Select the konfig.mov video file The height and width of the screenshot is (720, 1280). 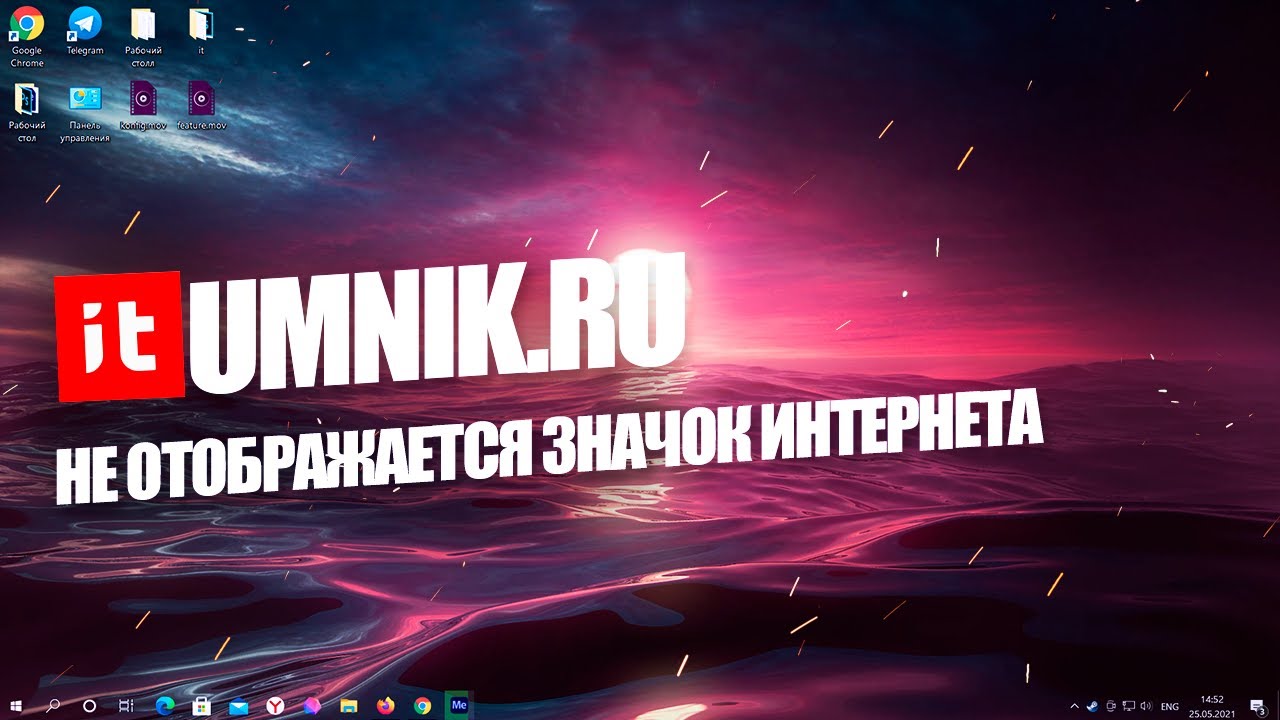coord(143,107)
